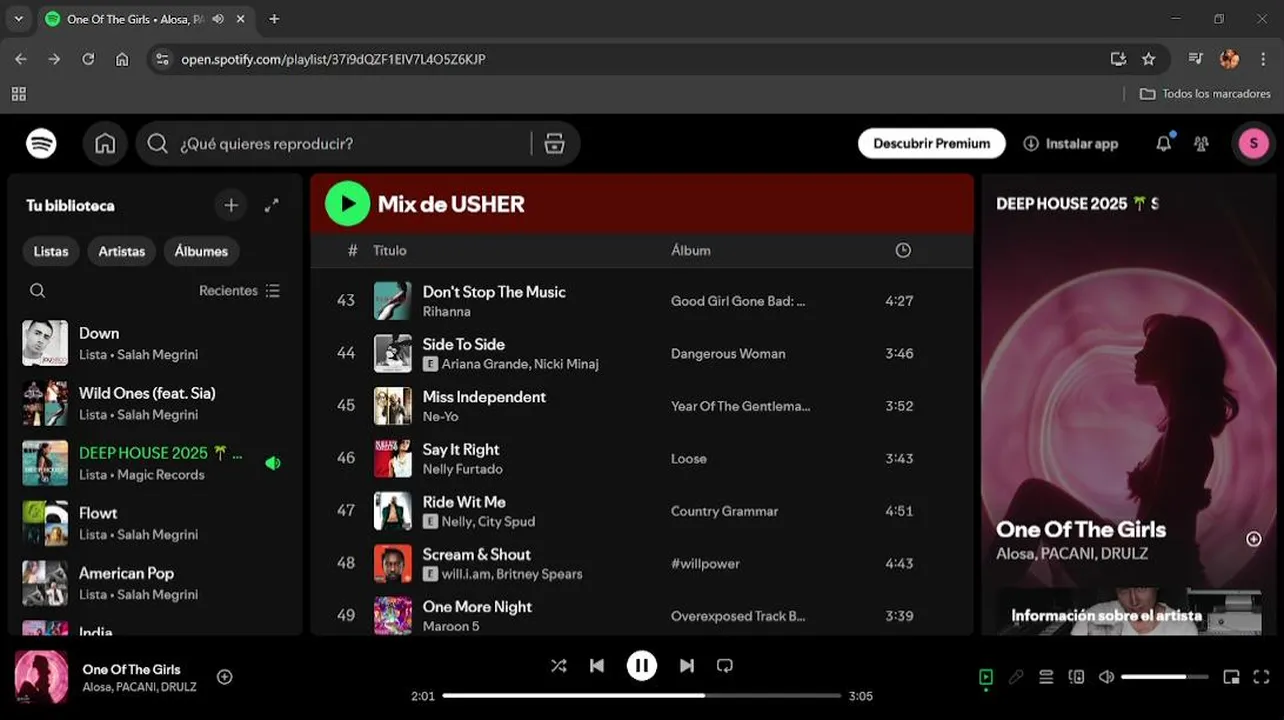
Task: Open the American Pop playlist
Action: pos(155,583)
